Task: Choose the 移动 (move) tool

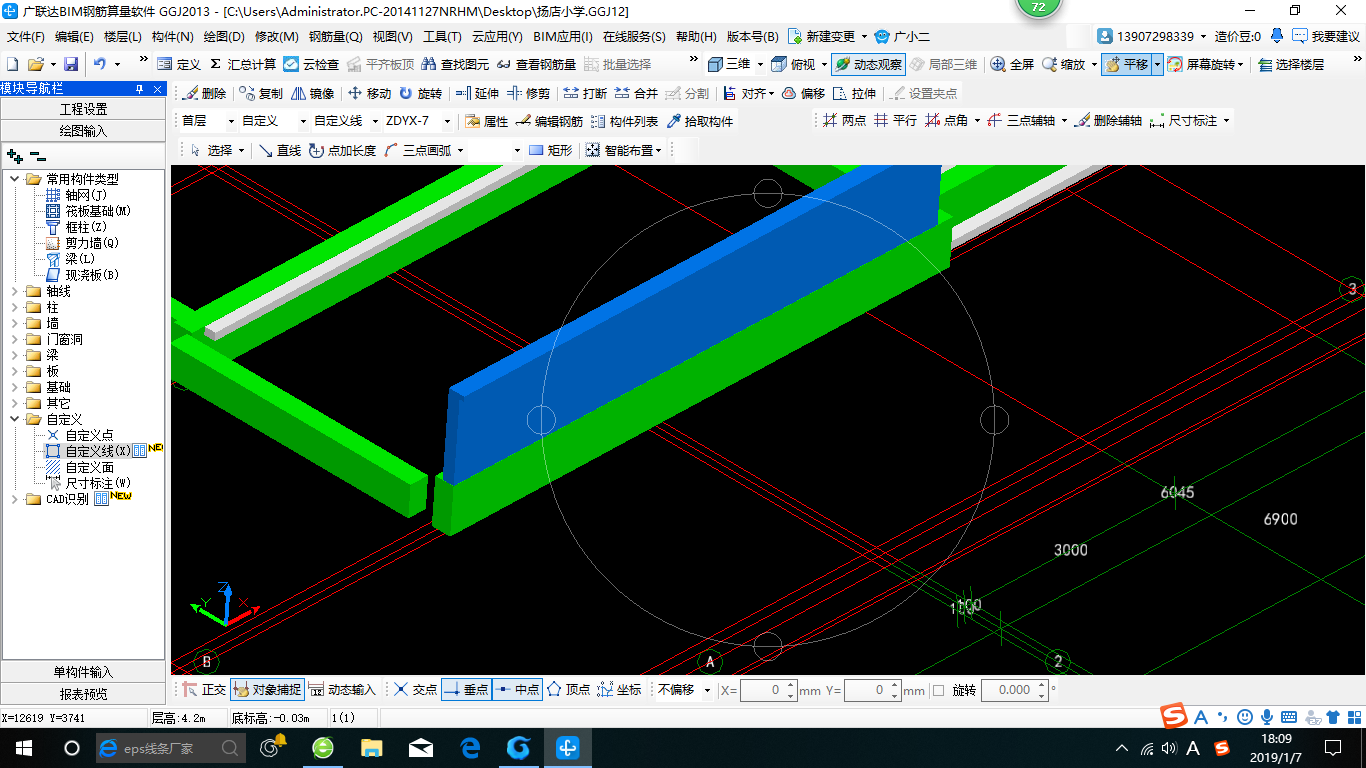Action: [x=369, y=93]
